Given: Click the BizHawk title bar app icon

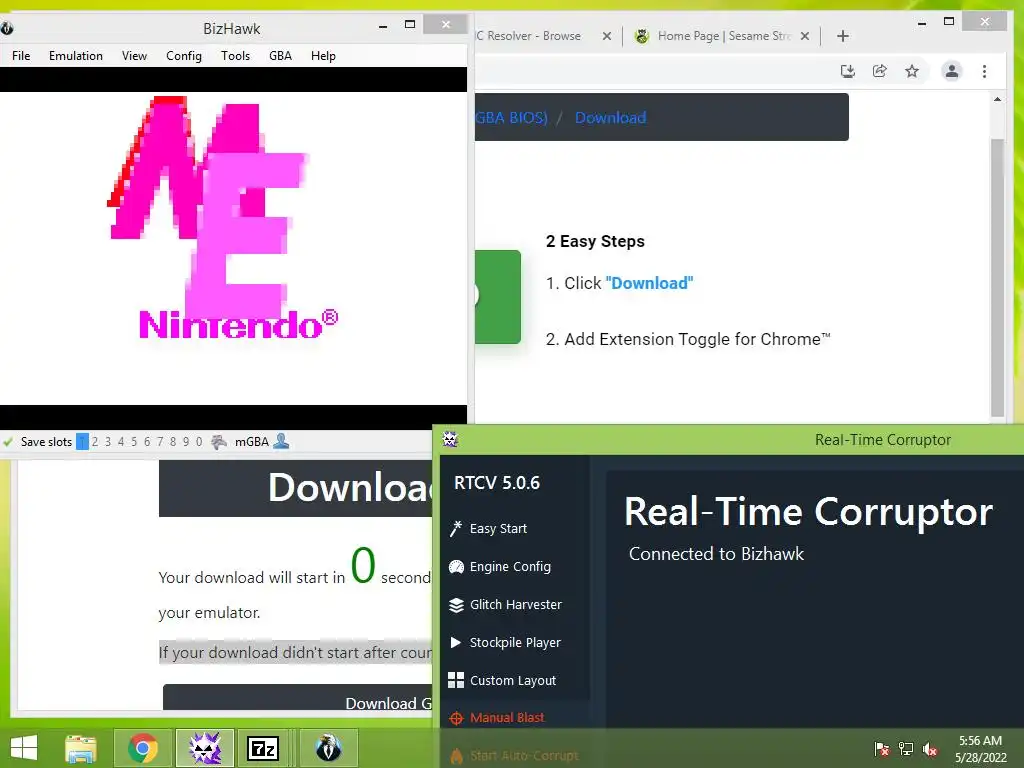Looking at the screenshot, I should click(7, 28).
